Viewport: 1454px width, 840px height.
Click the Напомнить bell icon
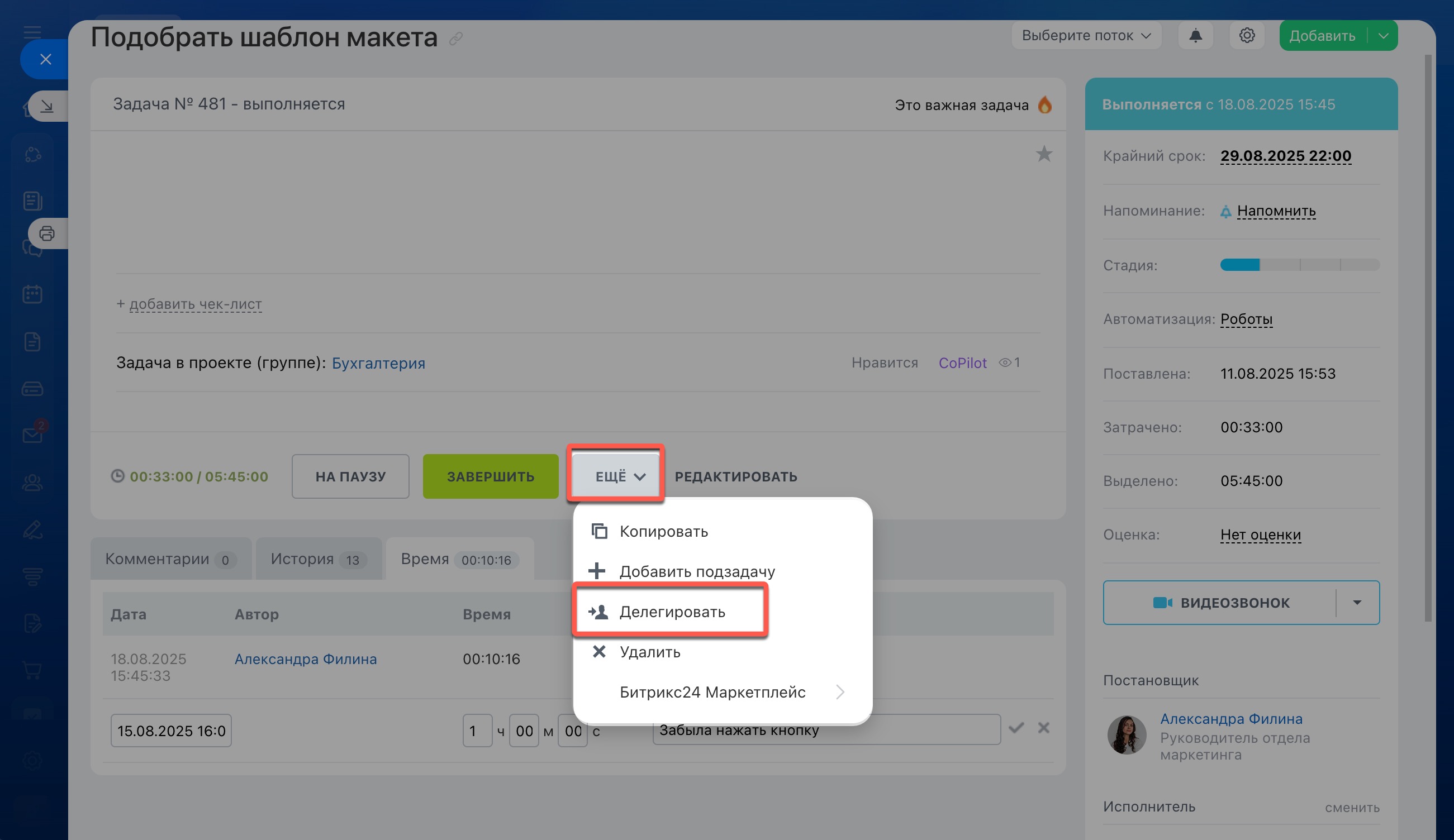coord(1226,212)
